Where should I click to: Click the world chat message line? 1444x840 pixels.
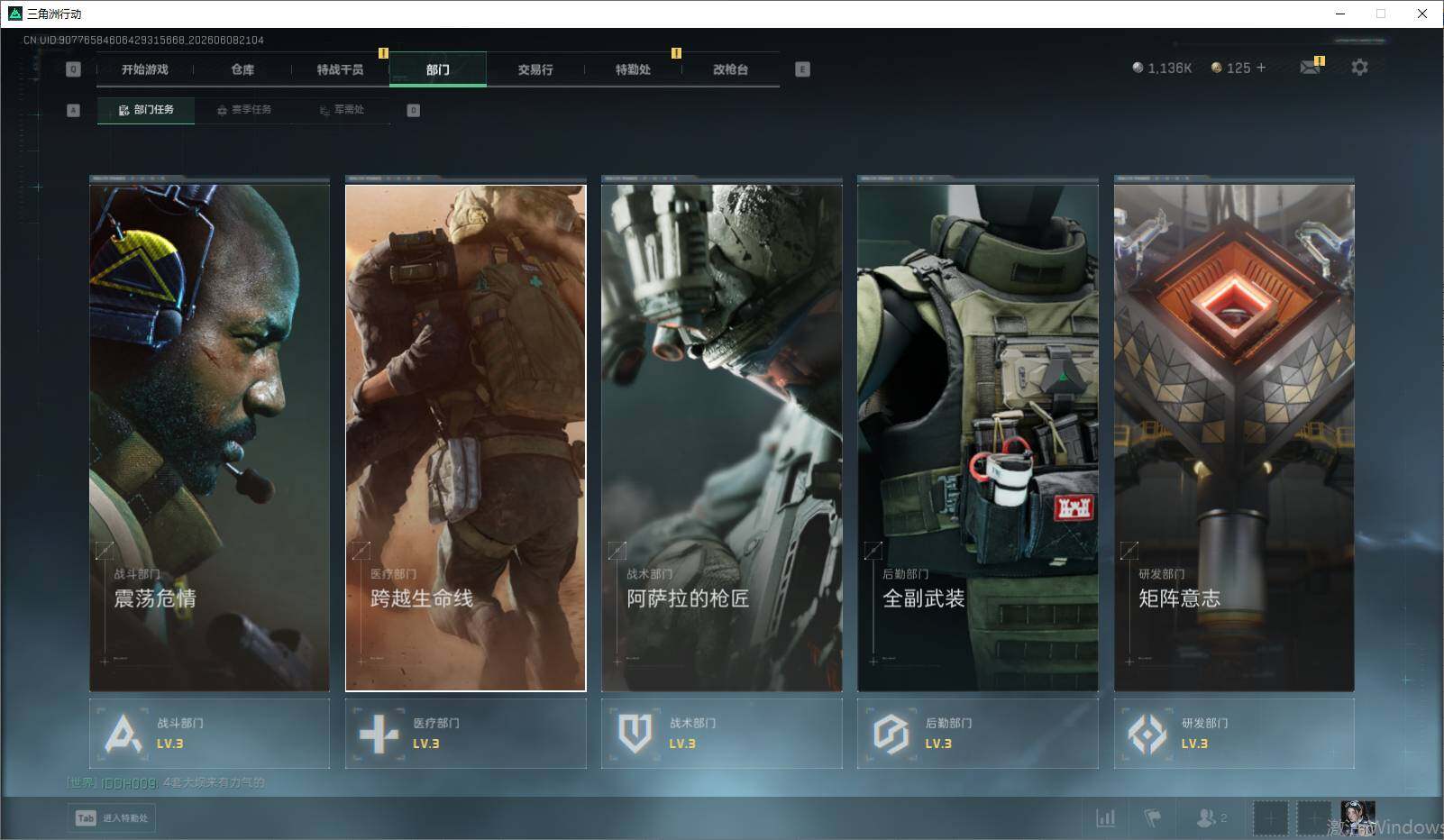click(166, 782)
